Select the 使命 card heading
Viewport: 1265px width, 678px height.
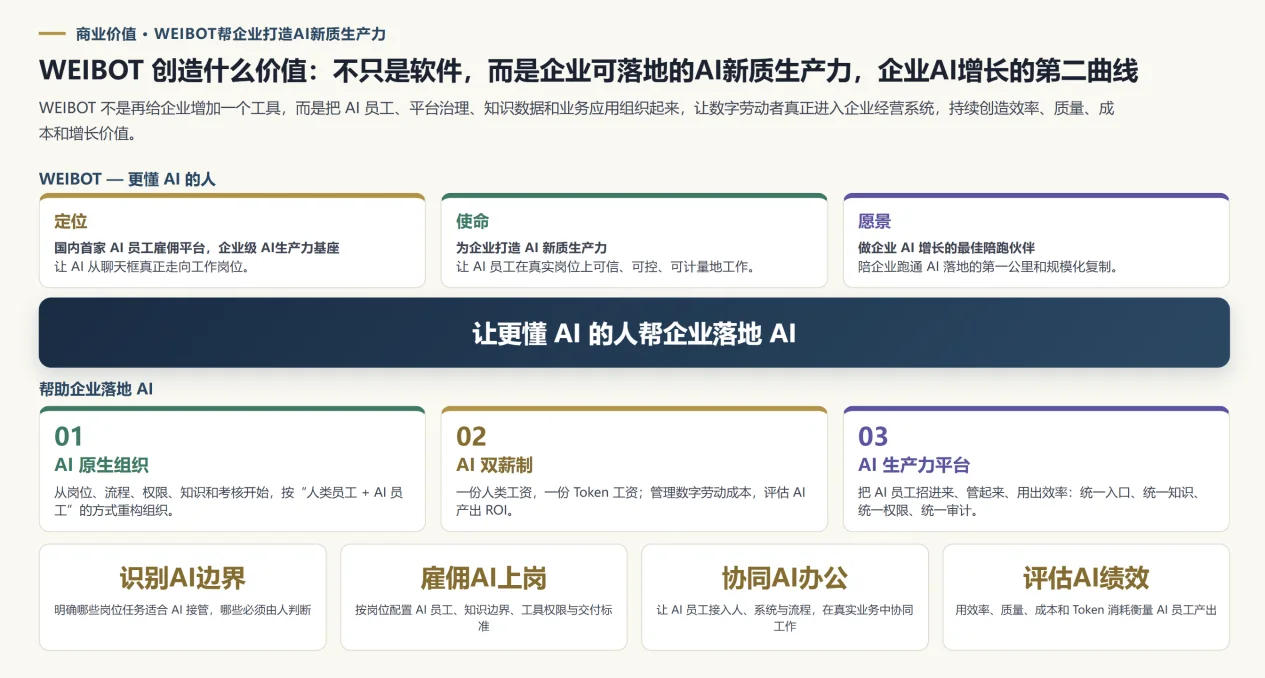click(x=472, y=221)
